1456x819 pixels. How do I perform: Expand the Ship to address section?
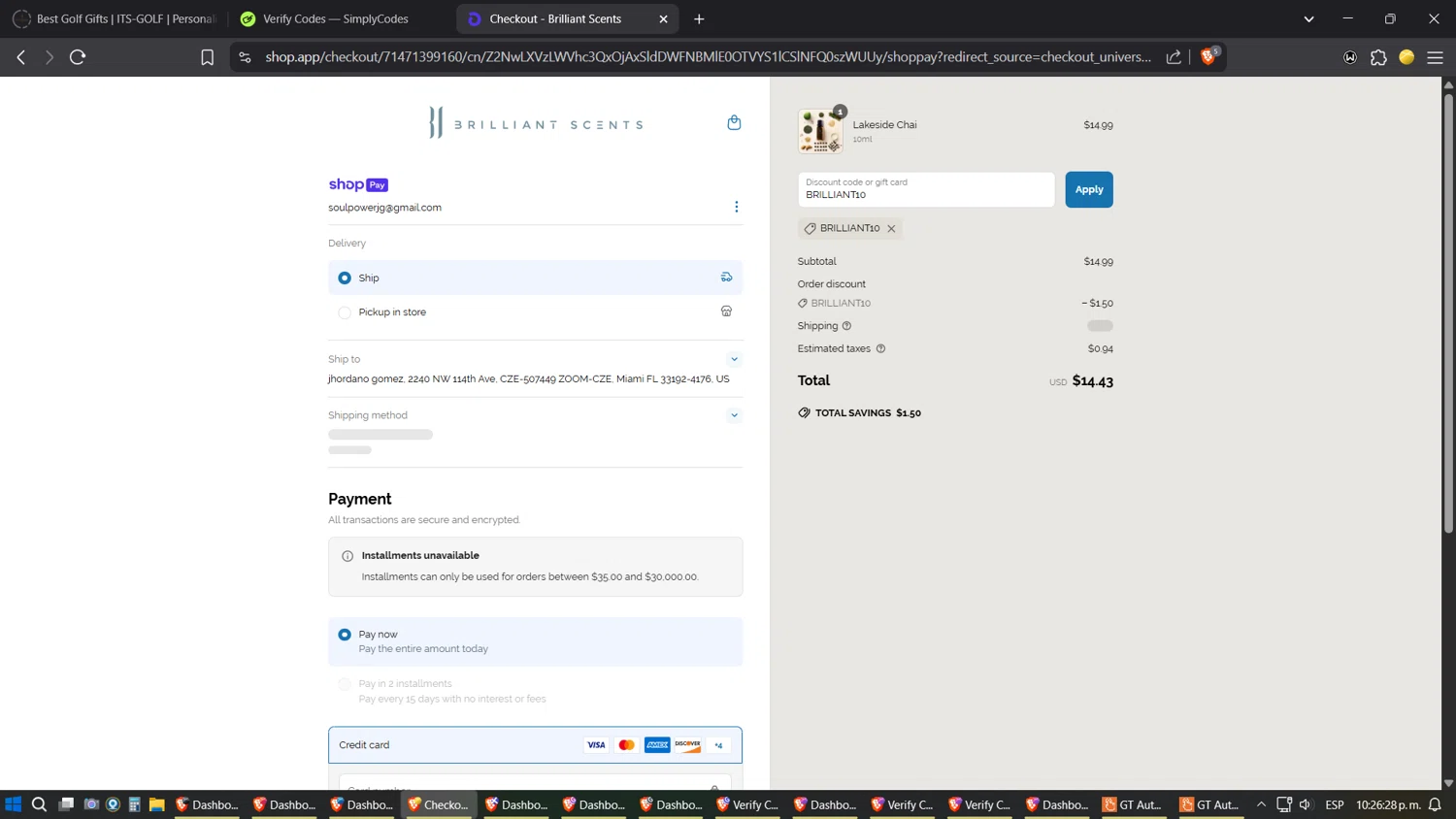click(x=734, y=359)
